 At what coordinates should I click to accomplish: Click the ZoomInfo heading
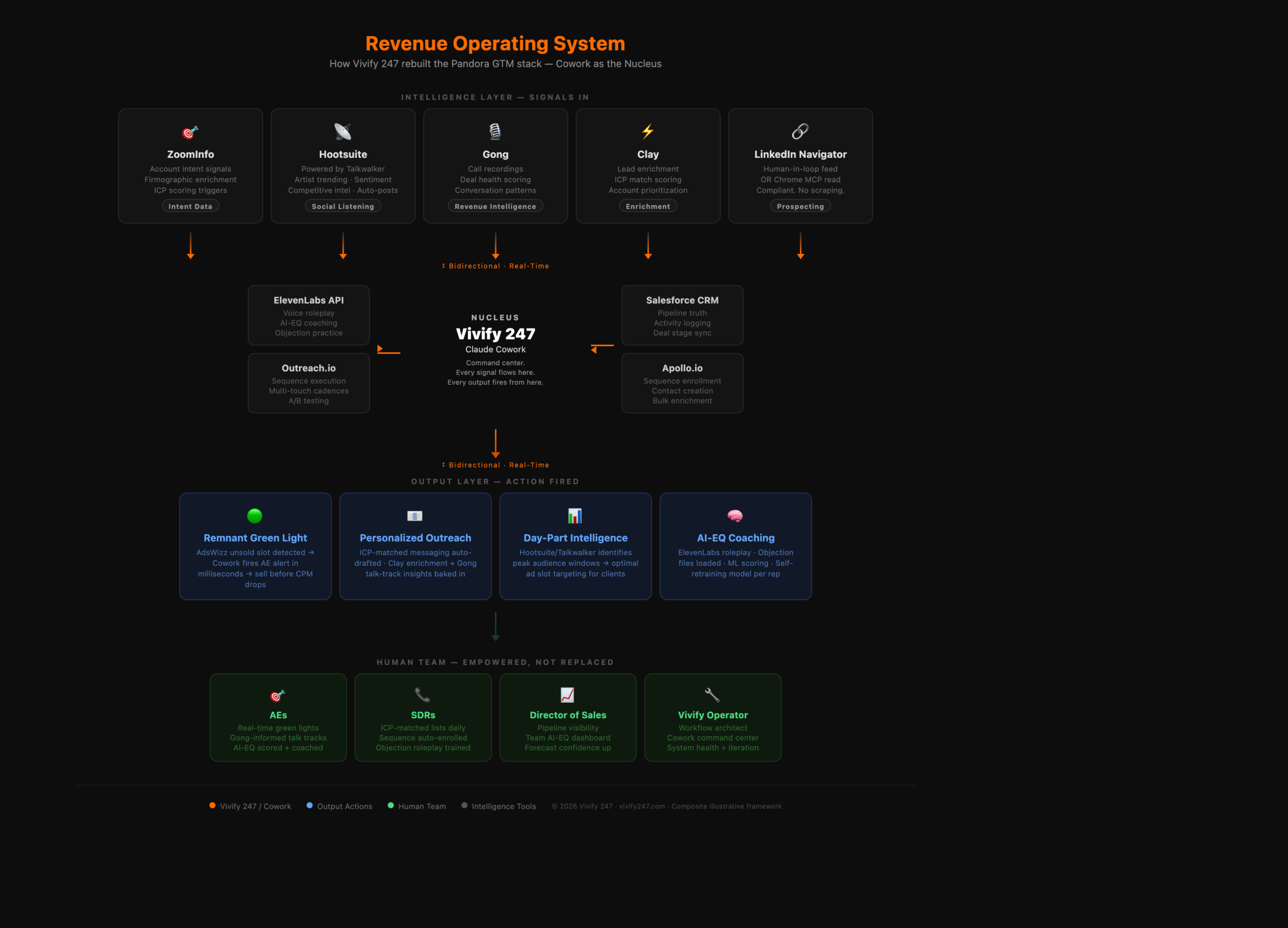click(190, 154)
